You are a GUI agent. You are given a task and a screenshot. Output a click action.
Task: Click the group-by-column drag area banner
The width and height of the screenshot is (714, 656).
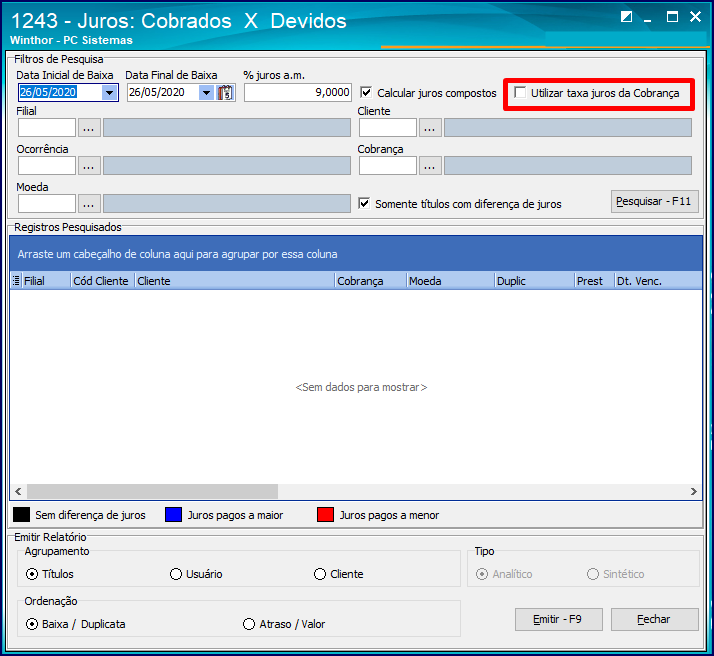coord(356,254)
